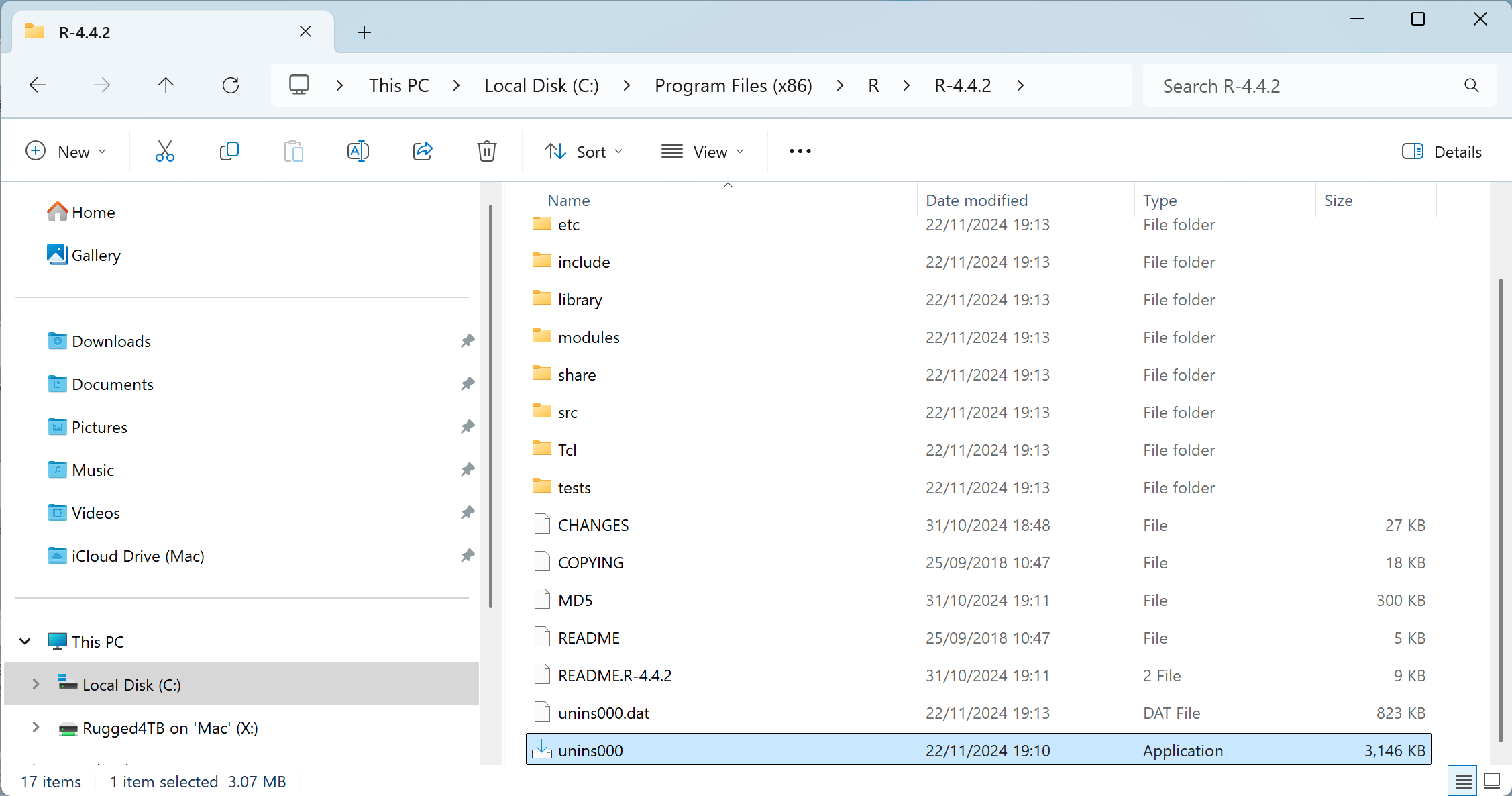This screenshot has width=1512, height=796.
Task: Go up one folder level
Action: tap(166, 85)
